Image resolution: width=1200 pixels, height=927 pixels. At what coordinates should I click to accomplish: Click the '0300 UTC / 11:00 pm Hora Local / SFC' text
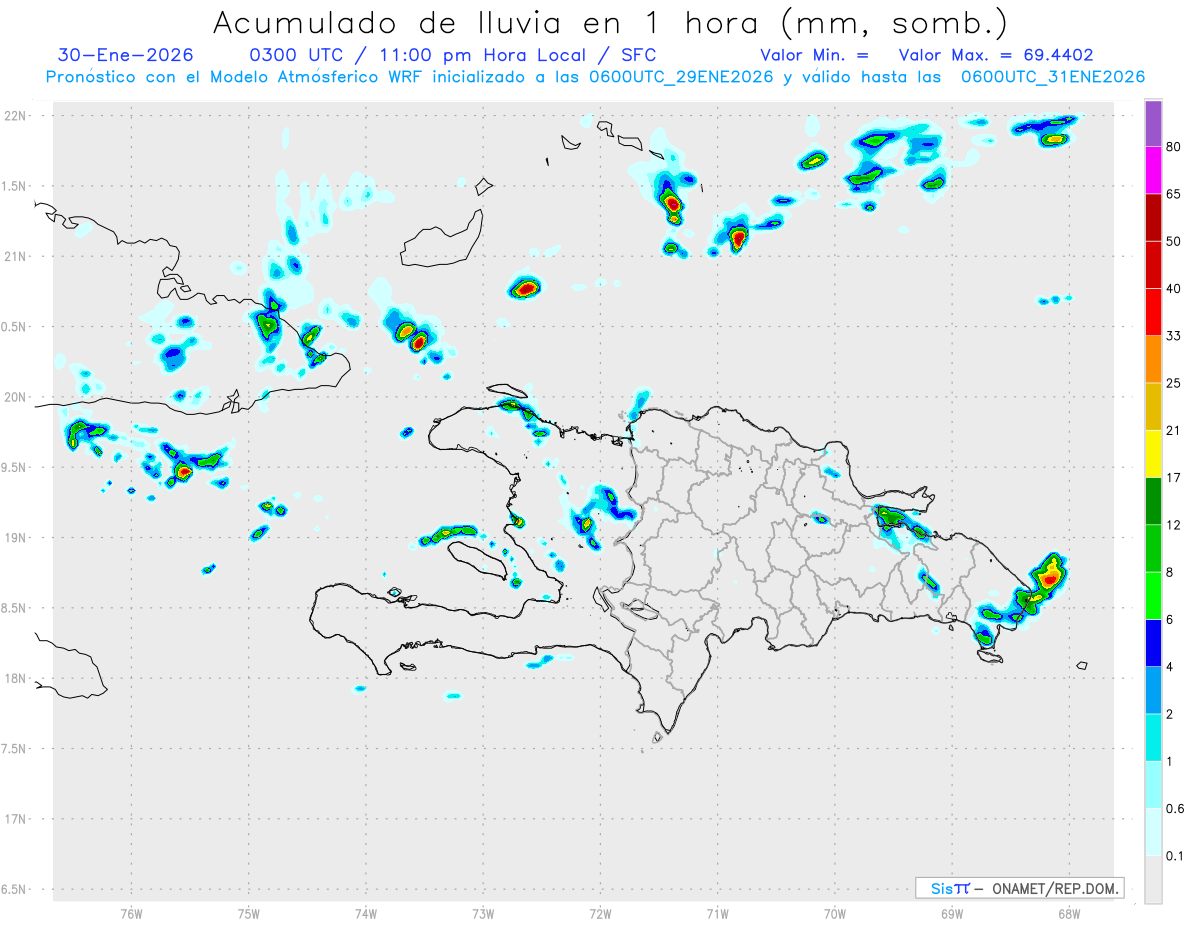click(452, 55)
